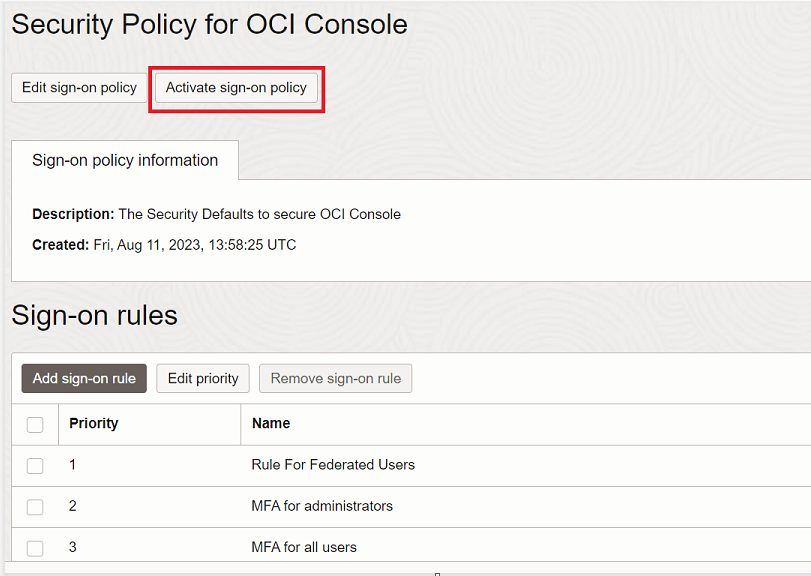
Task: Activate the sign-on policy
Action: (x=236, y=87)
